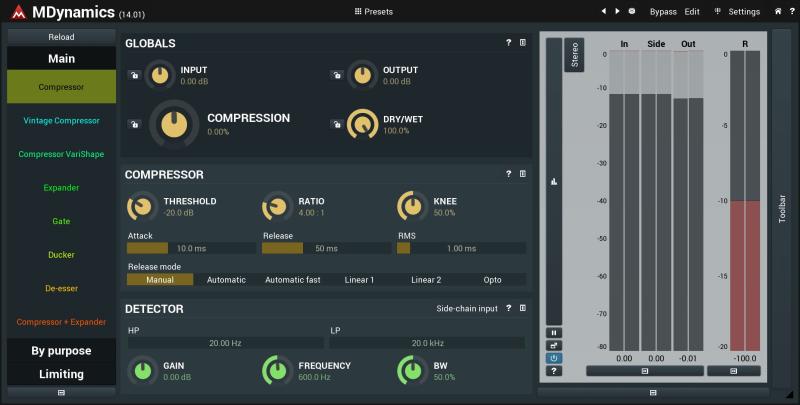Click Side-chain input button

pyautogui.click(x=467, y=308)
